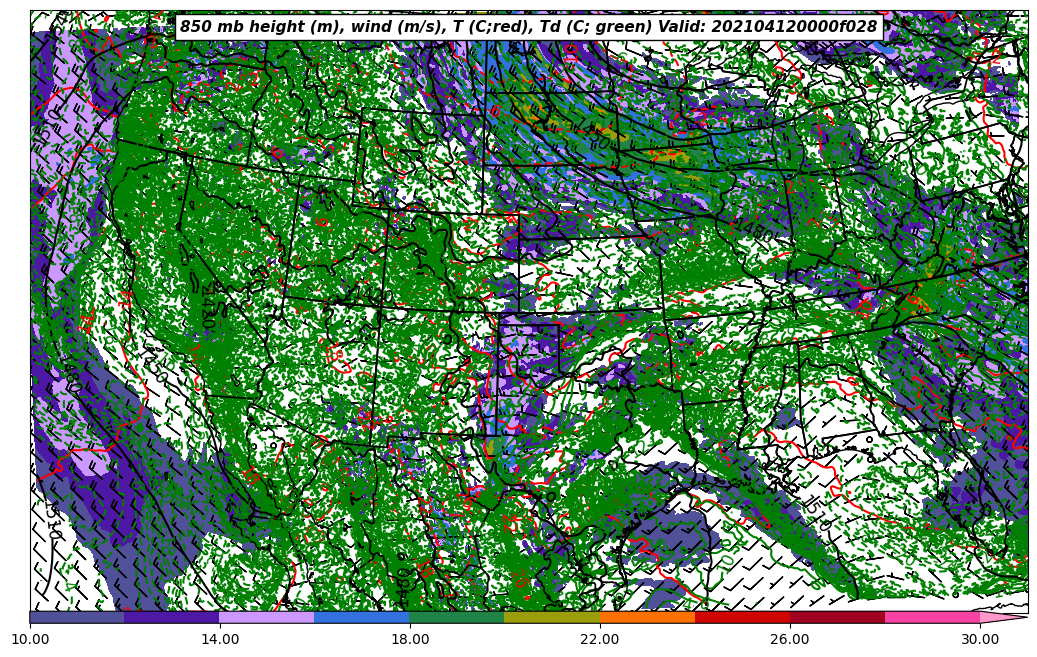The width and height of the screenshot is (1037, 657).
Task: Click the 18.00 colorbar tick label
Action: pyautogui.click(x=410, y=639)
